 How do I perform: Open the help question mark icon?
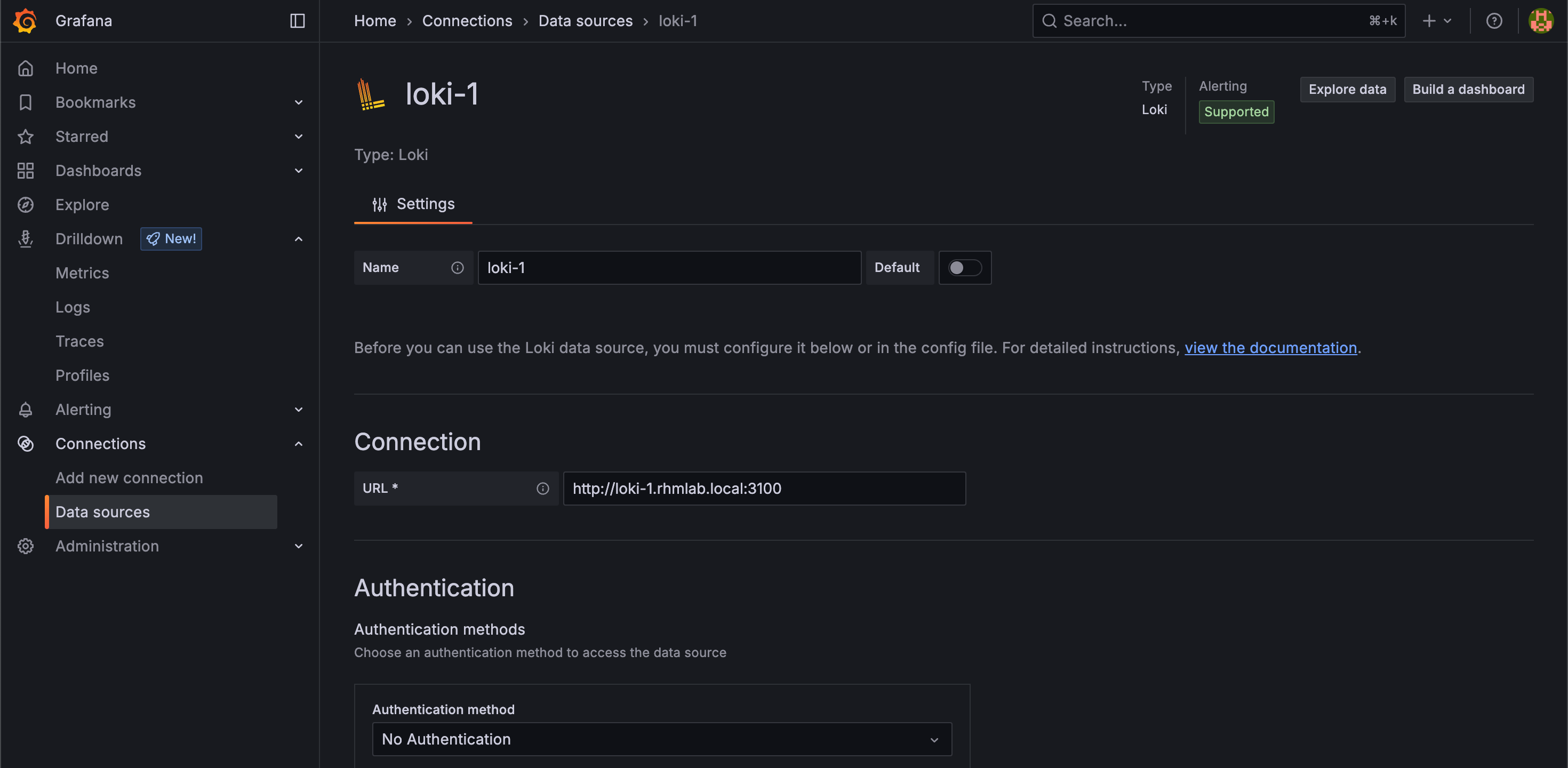[1494, 21]
